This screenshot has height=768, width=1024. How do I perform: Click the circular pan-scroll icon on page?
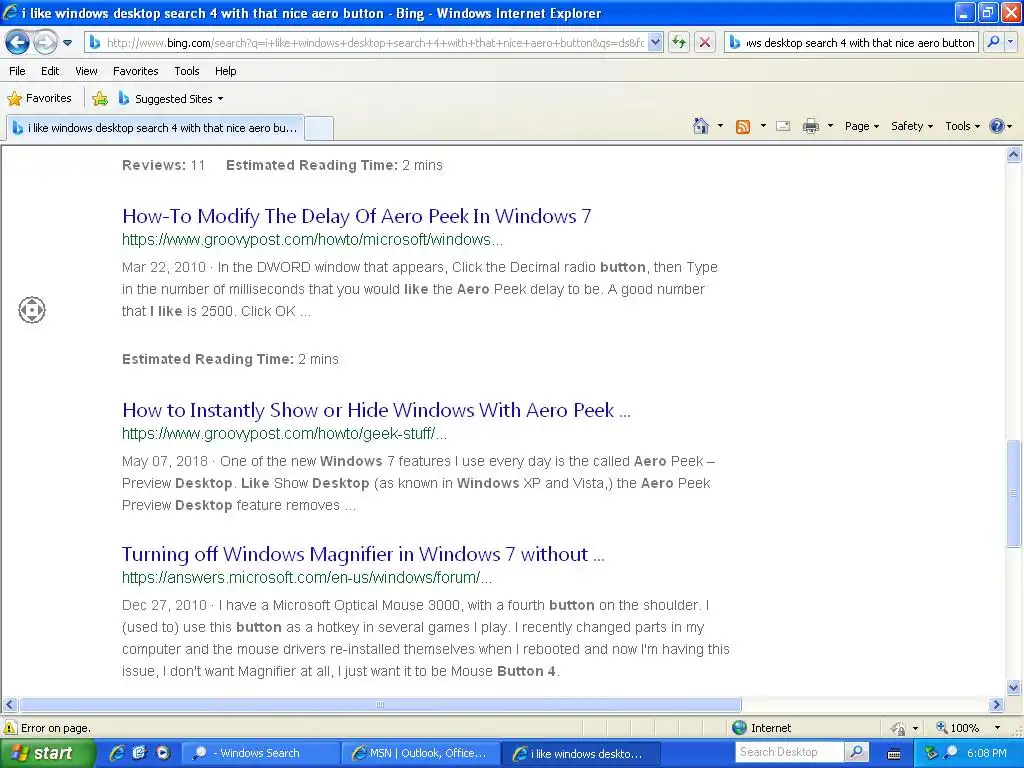pos(32,310)
